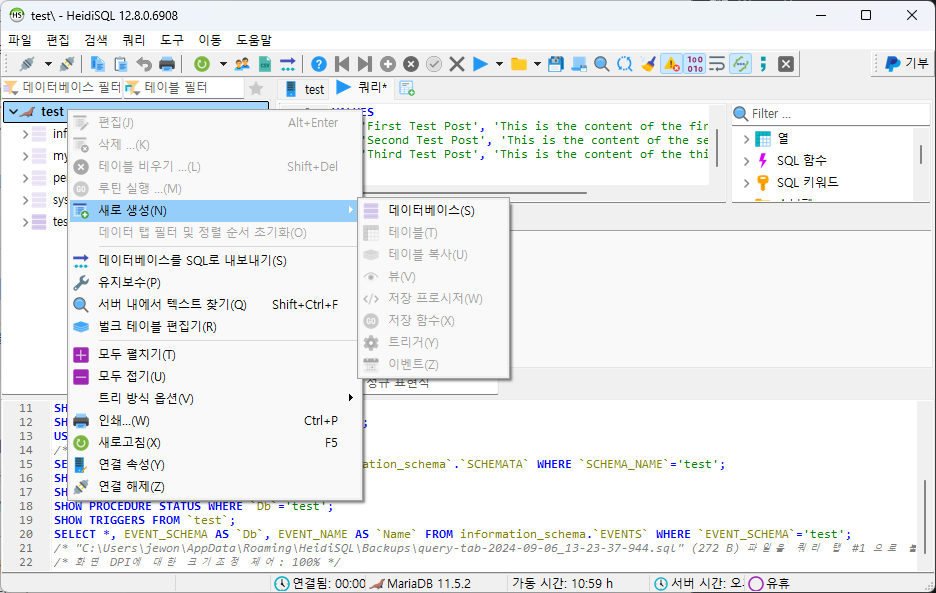Click the add new query tab icon
The image size is (936, 593).
click(x=407, y=88)
